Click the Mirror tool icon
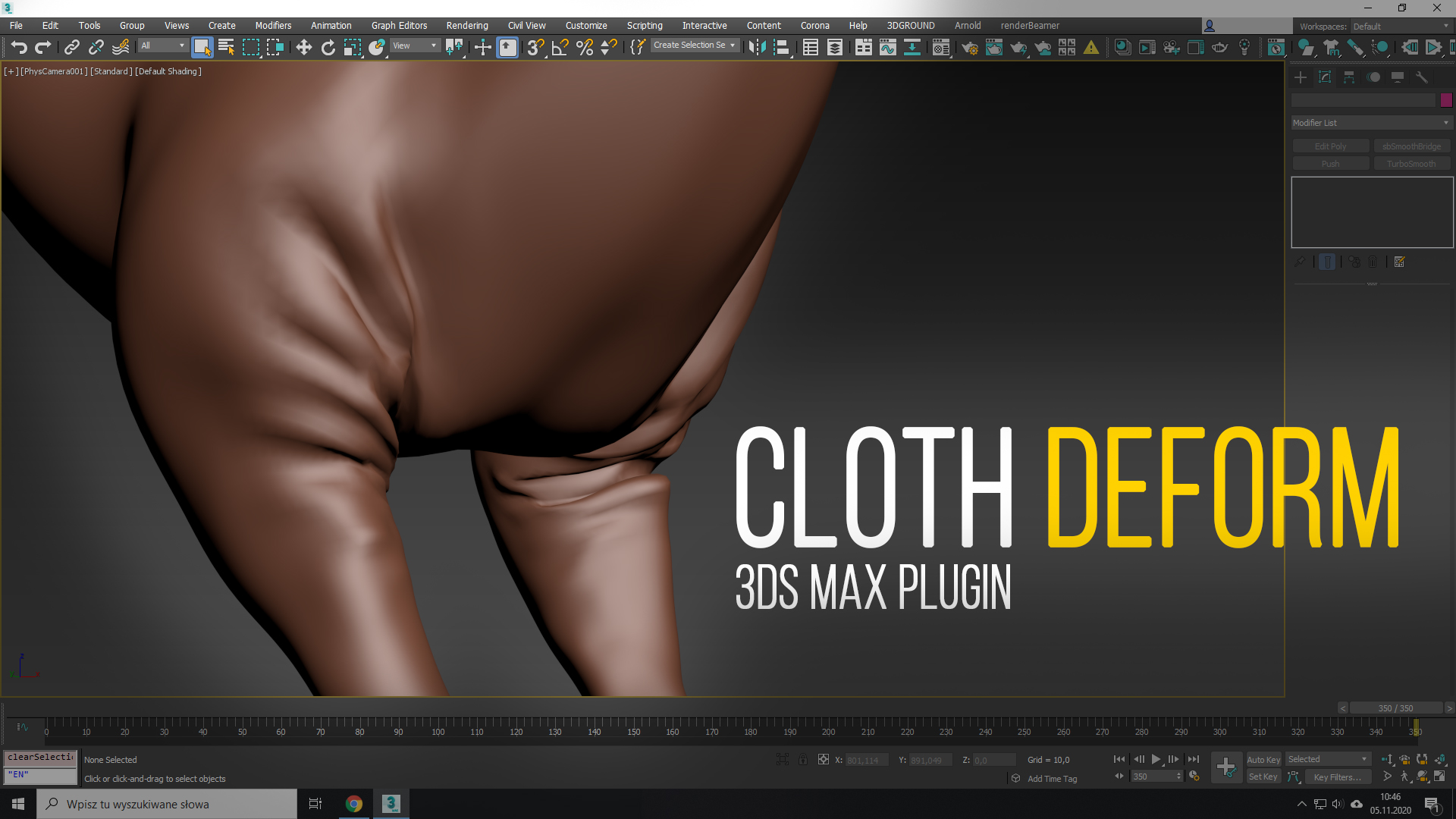Screen dimensions: 1456x819 coord(756,48)
